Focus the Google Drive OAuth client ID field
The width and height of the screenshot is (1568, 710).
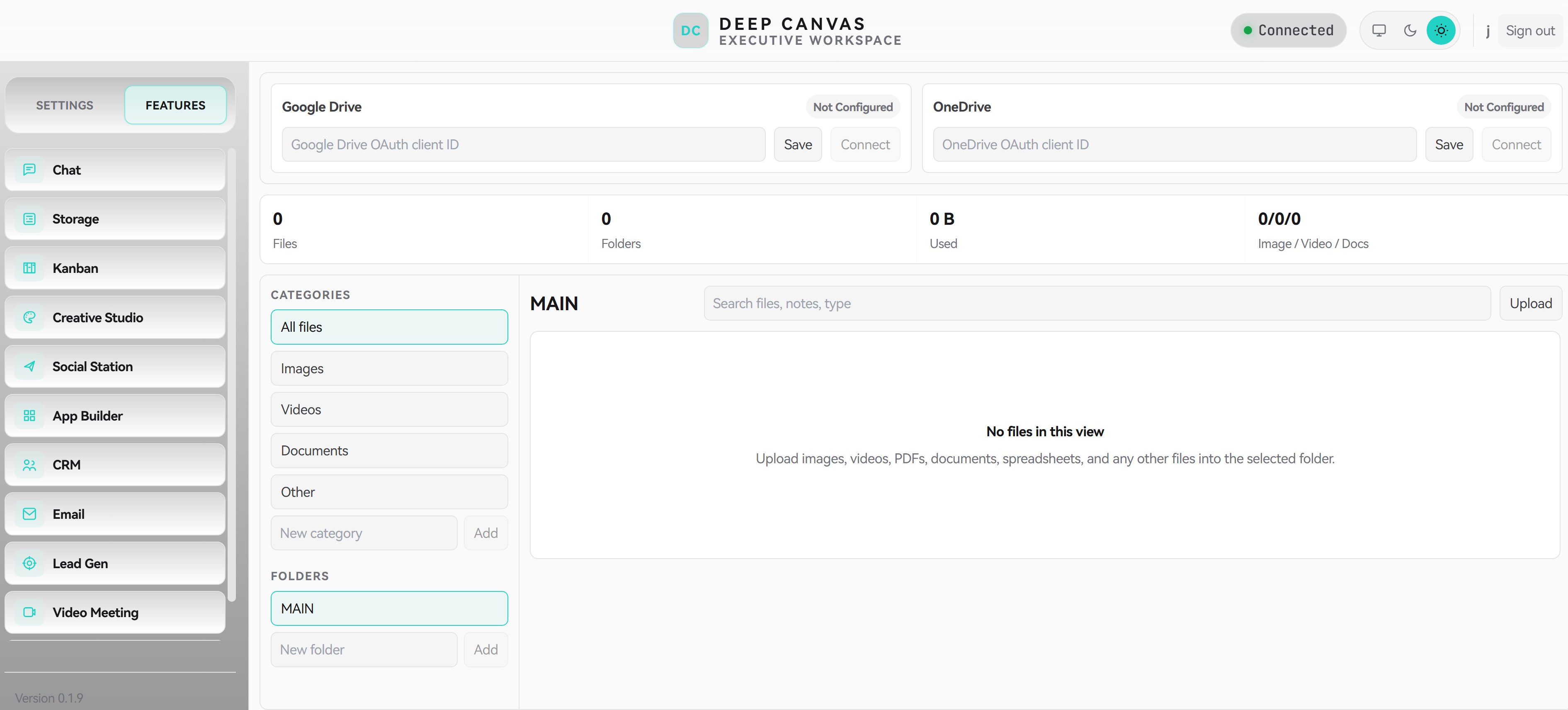(x=524, y=144)
